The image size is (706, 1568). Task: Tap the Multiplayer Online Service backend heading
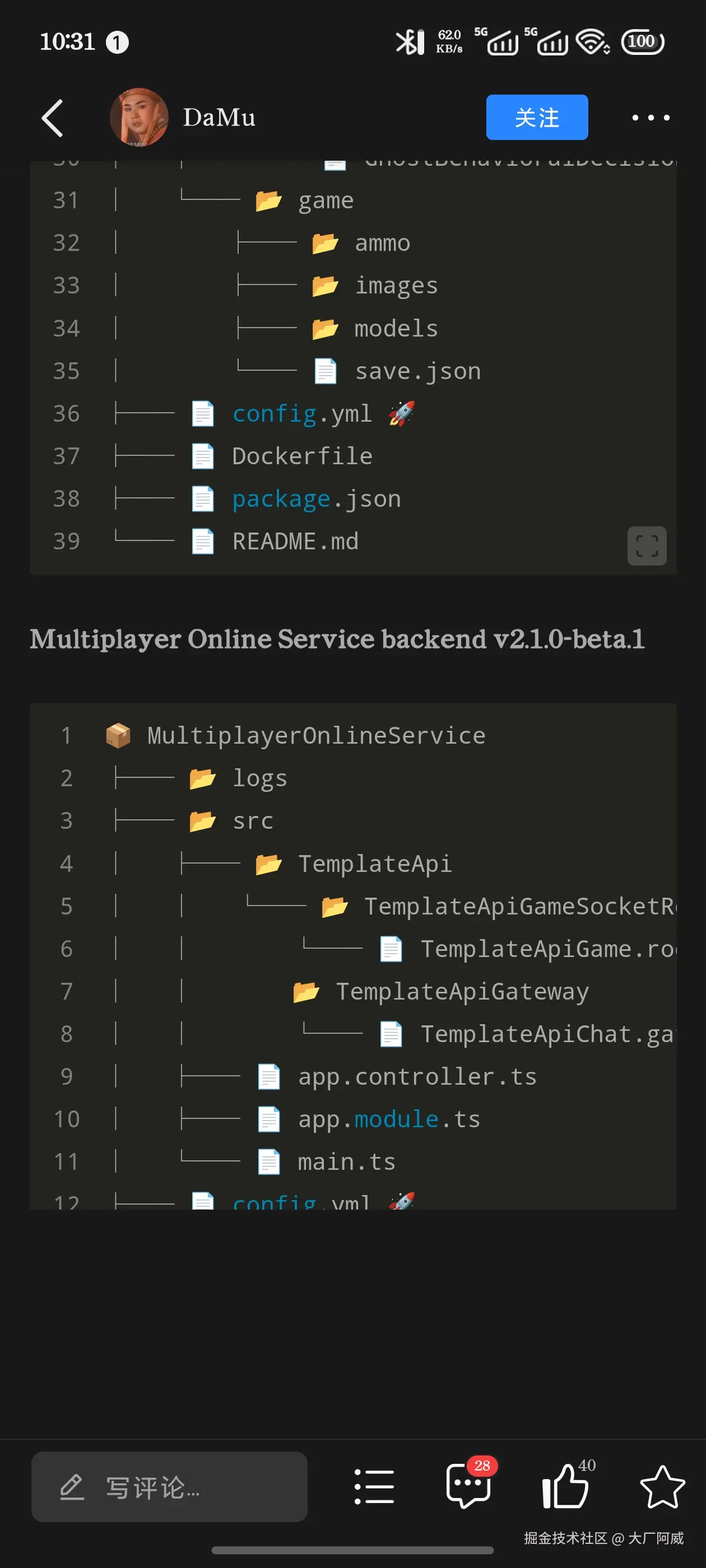(337, 638)
